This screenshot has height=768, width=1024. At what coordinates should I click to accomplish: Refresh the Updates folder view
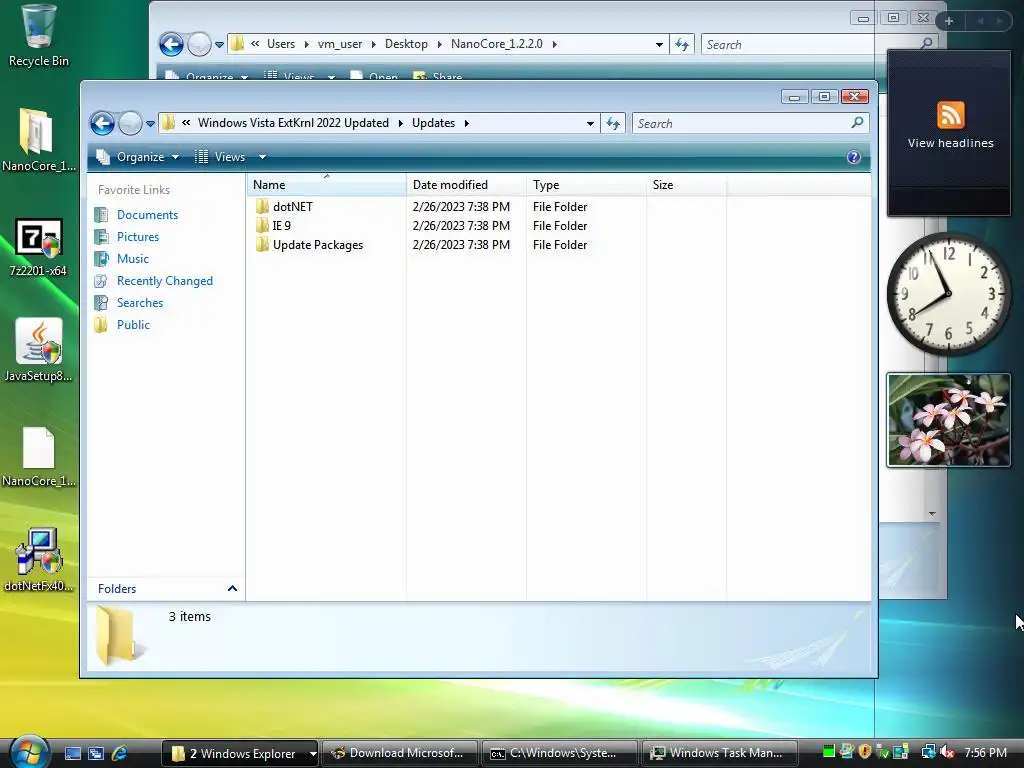pos(613,123)
